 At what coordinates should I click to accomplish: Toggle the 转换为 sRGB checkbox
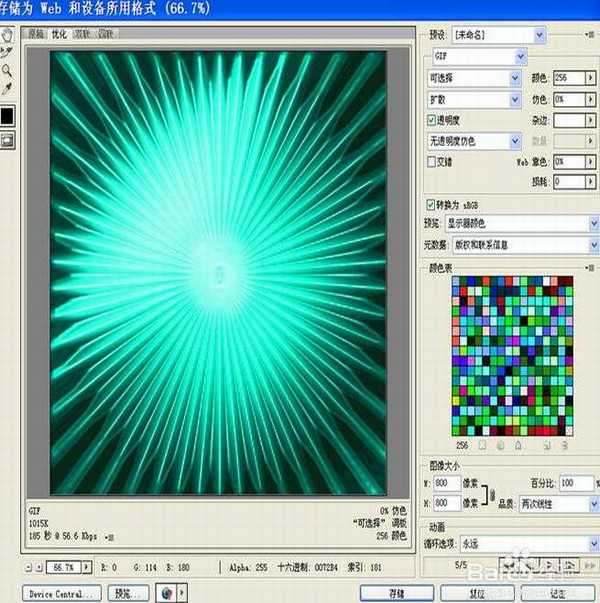point(432,204)
